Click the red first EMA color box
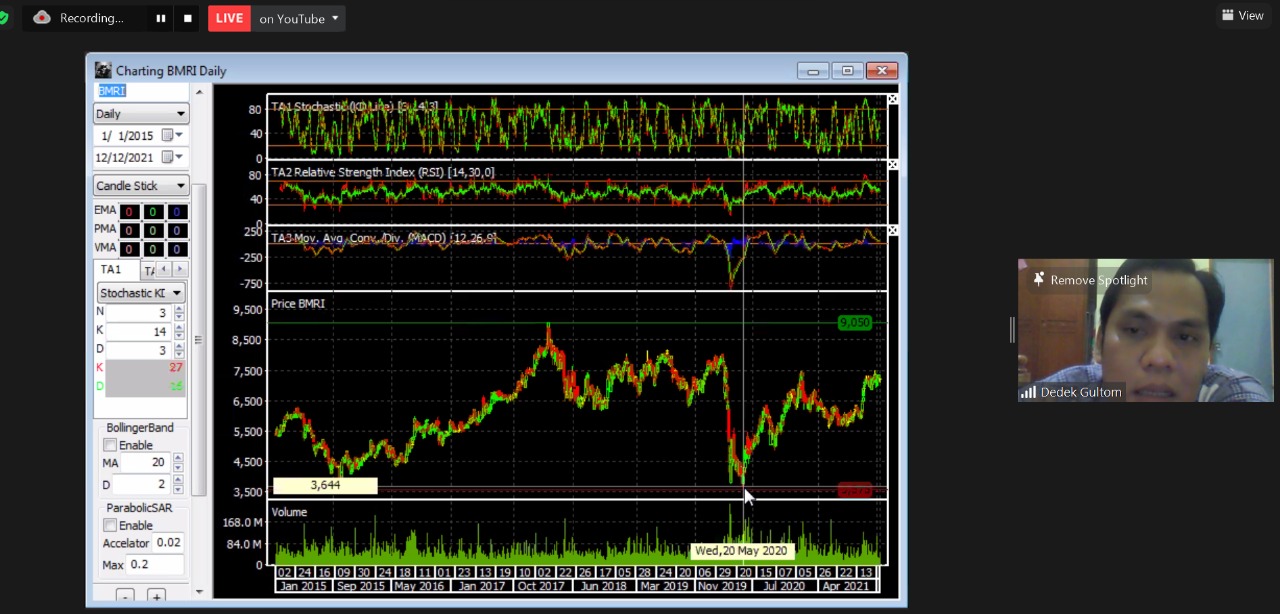1280x614 pixels. [x=129, y=211]
